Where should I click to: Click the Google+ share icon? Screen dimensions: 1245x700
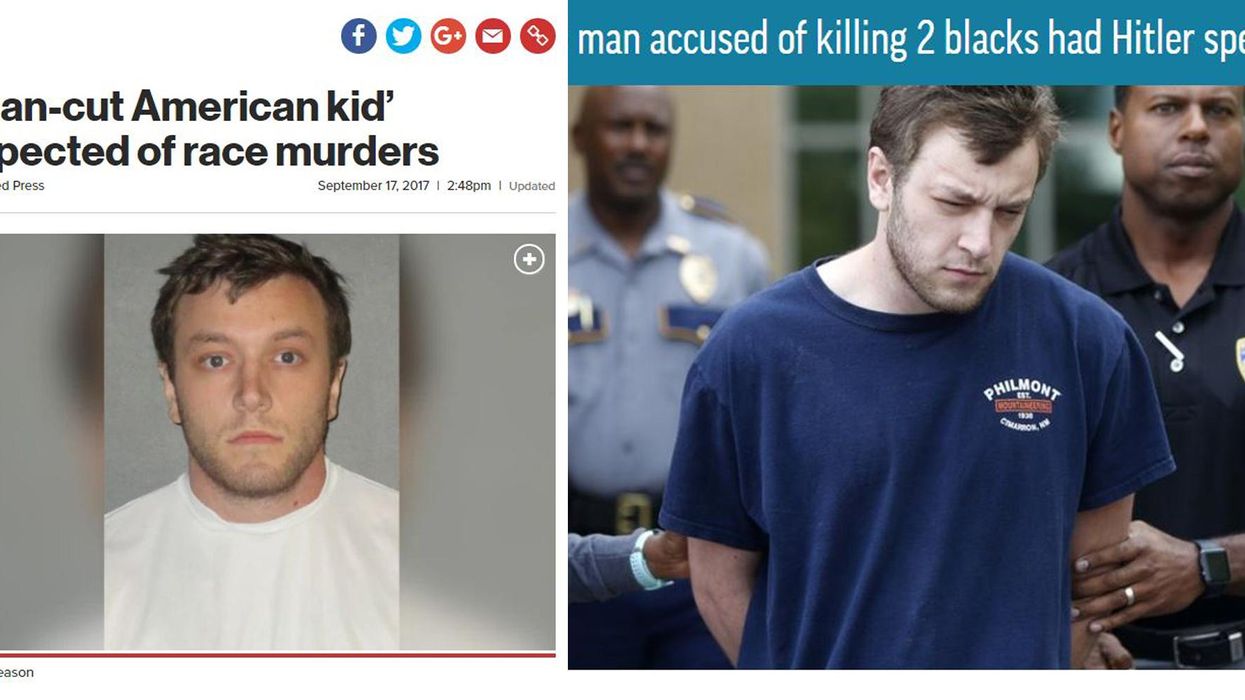pyautogui.click(x=448, y=36)
